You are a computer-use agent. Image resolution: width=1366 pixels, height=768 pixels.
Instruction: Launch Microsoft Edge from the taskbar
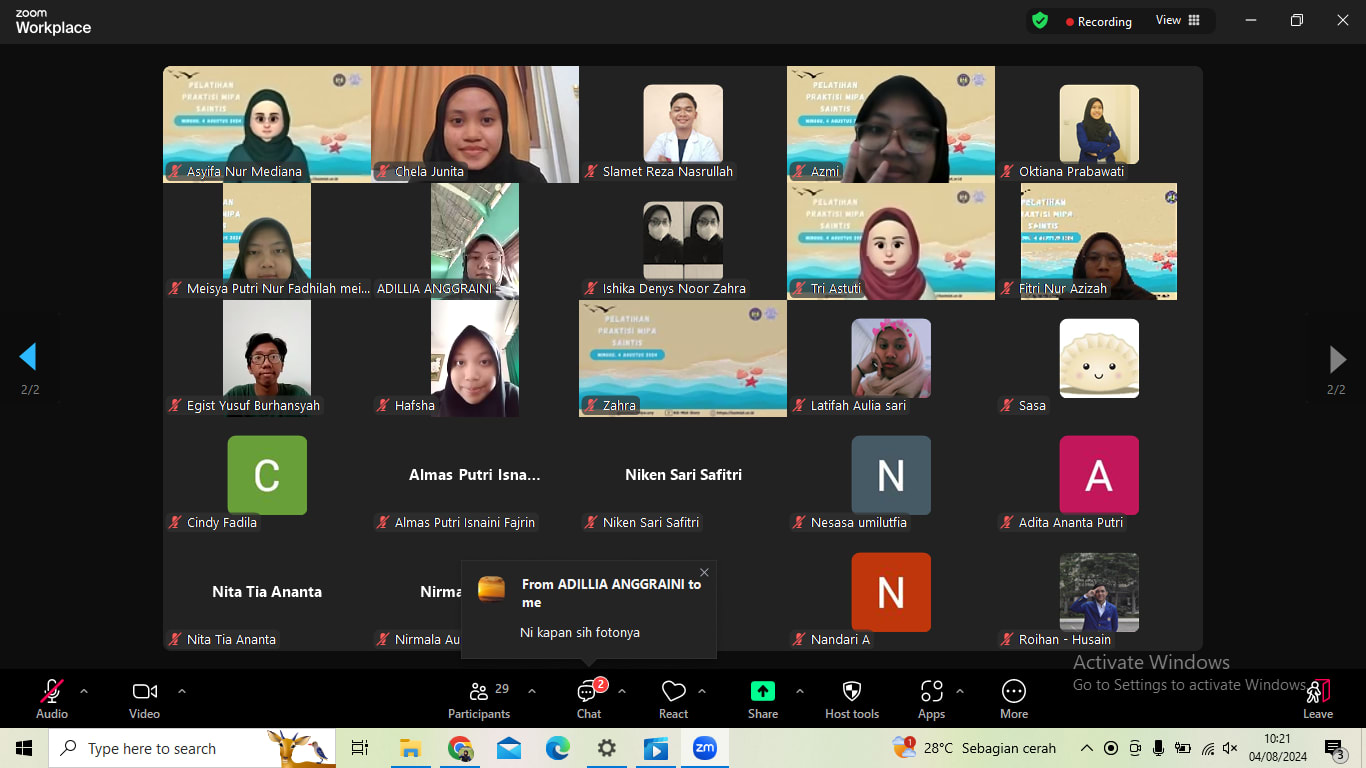click(x=558, y=748)
